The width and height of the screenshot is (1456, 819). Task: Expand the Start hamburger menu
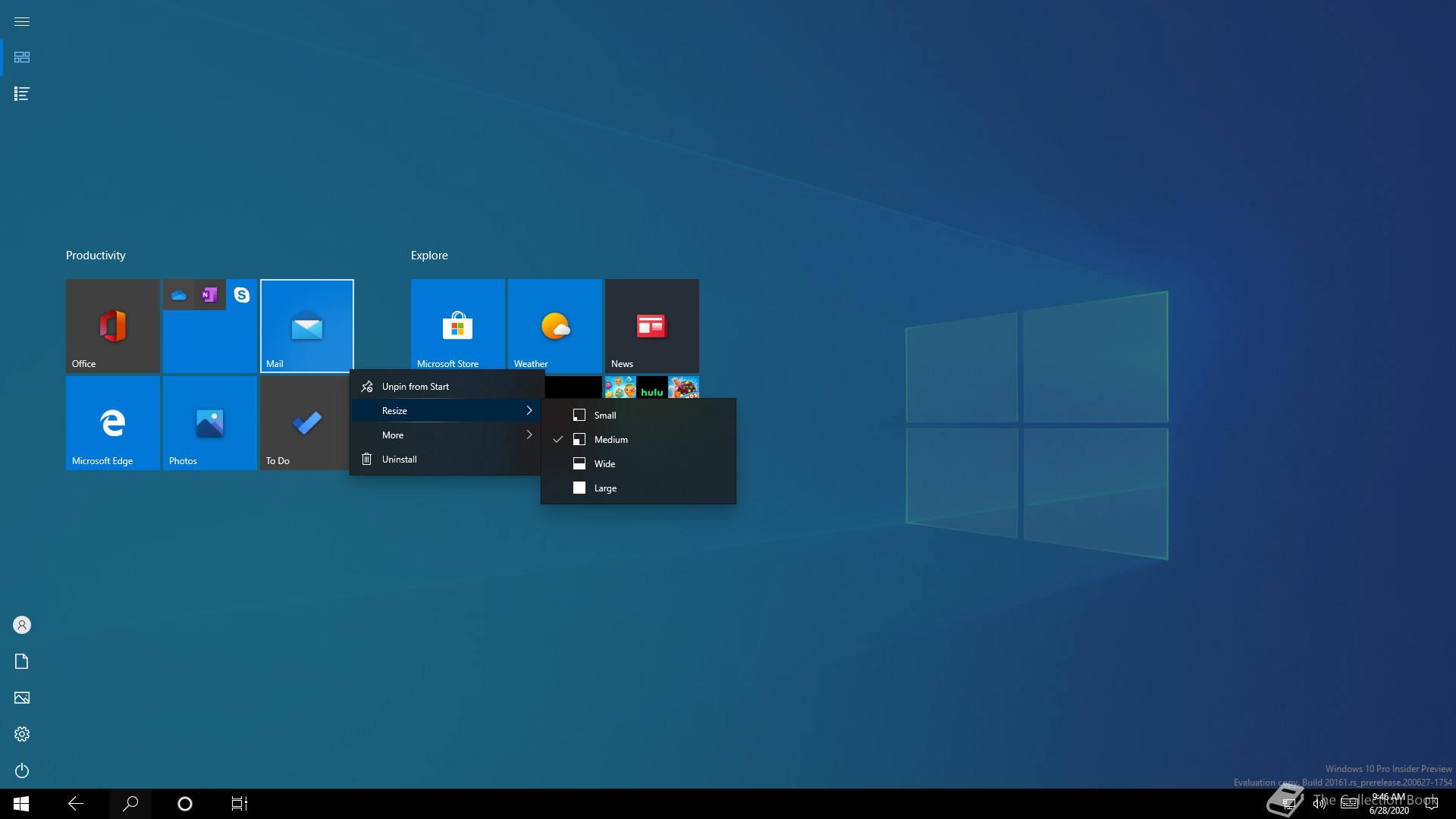click(x=22, y=21)
